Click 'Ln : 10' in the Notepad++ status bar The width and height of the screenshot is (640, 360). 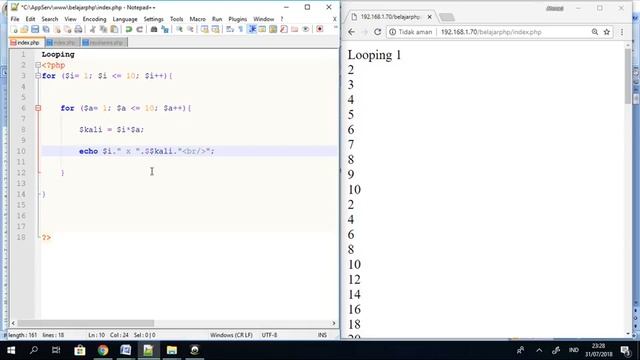pos(97,335)
